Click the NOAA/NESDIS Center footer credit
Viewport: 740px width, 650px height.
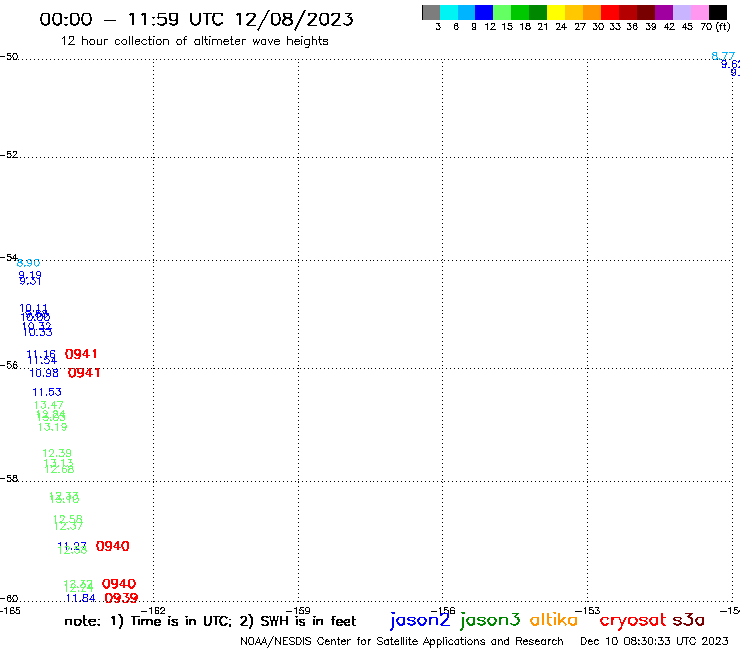(402, 641)
